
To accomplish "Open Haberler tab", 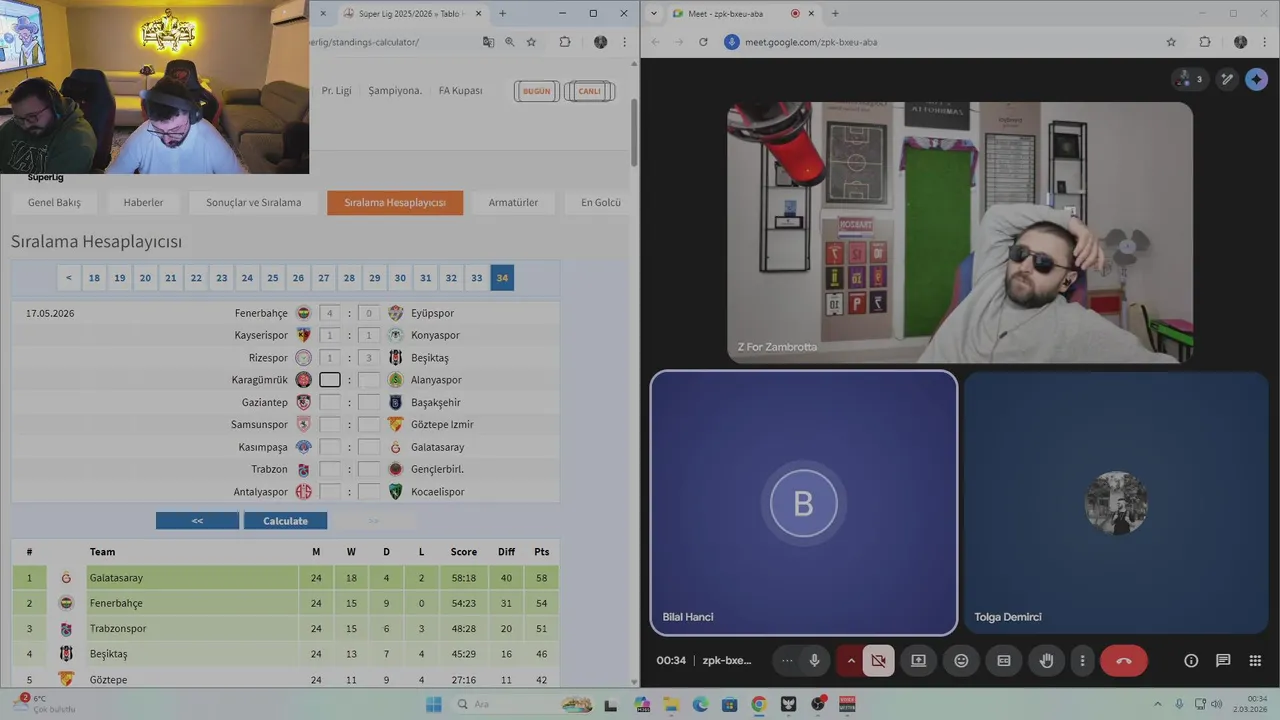I will point(143,202).
